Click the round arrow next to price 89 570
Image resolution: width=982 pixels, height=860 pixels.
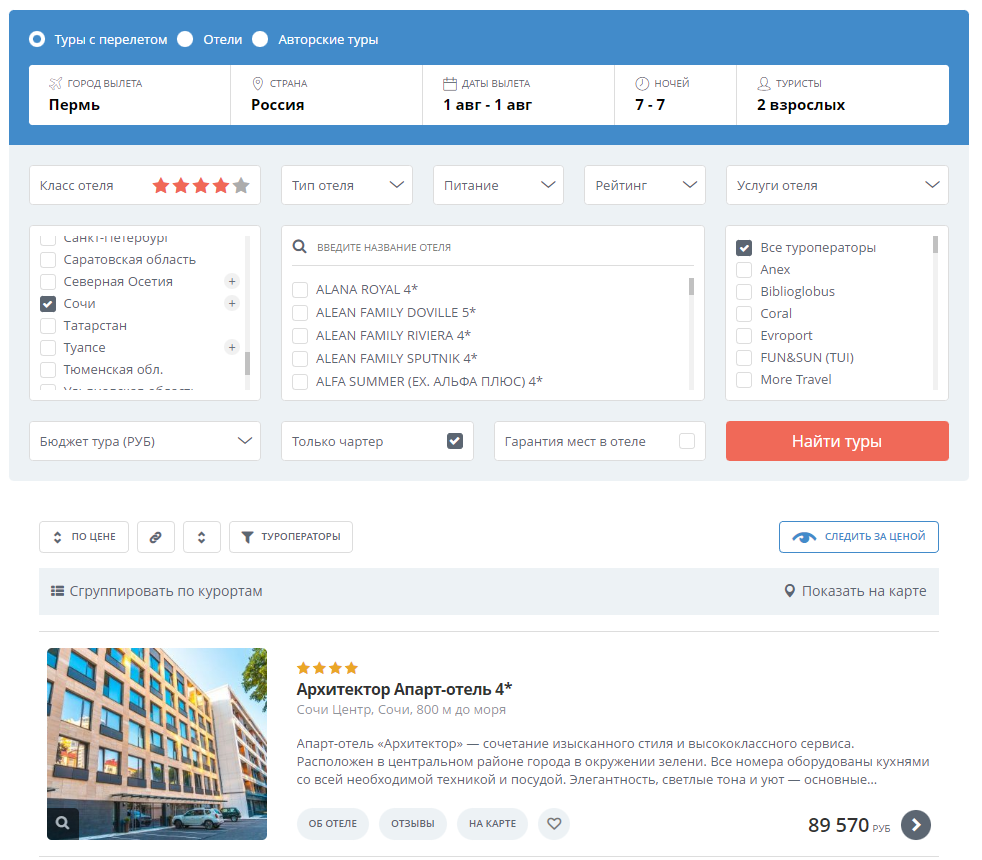[916, 824]
